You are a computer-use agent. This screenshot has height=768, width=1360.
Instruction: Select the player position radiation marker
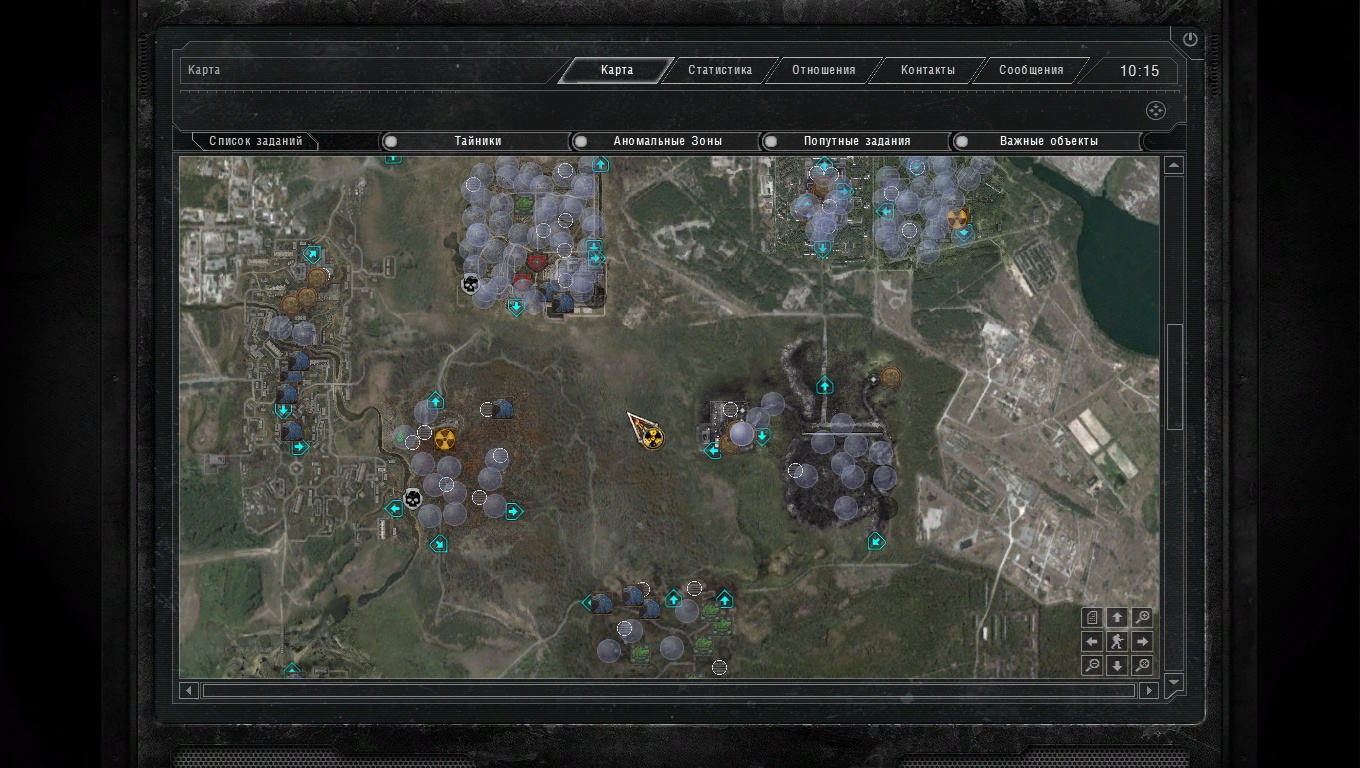pos(653,437)
